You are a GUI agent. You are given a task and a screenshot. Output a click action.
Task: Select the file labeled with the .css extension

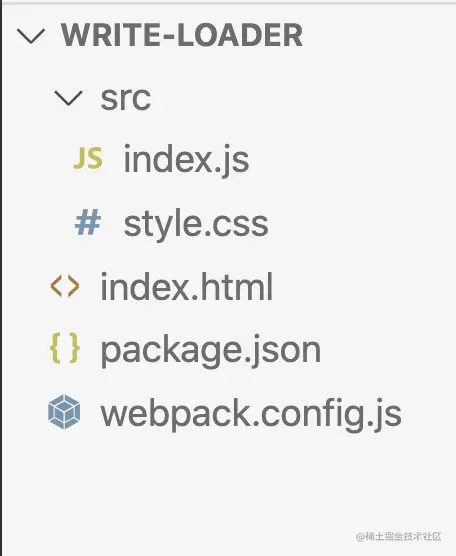[x=196, y=224]
